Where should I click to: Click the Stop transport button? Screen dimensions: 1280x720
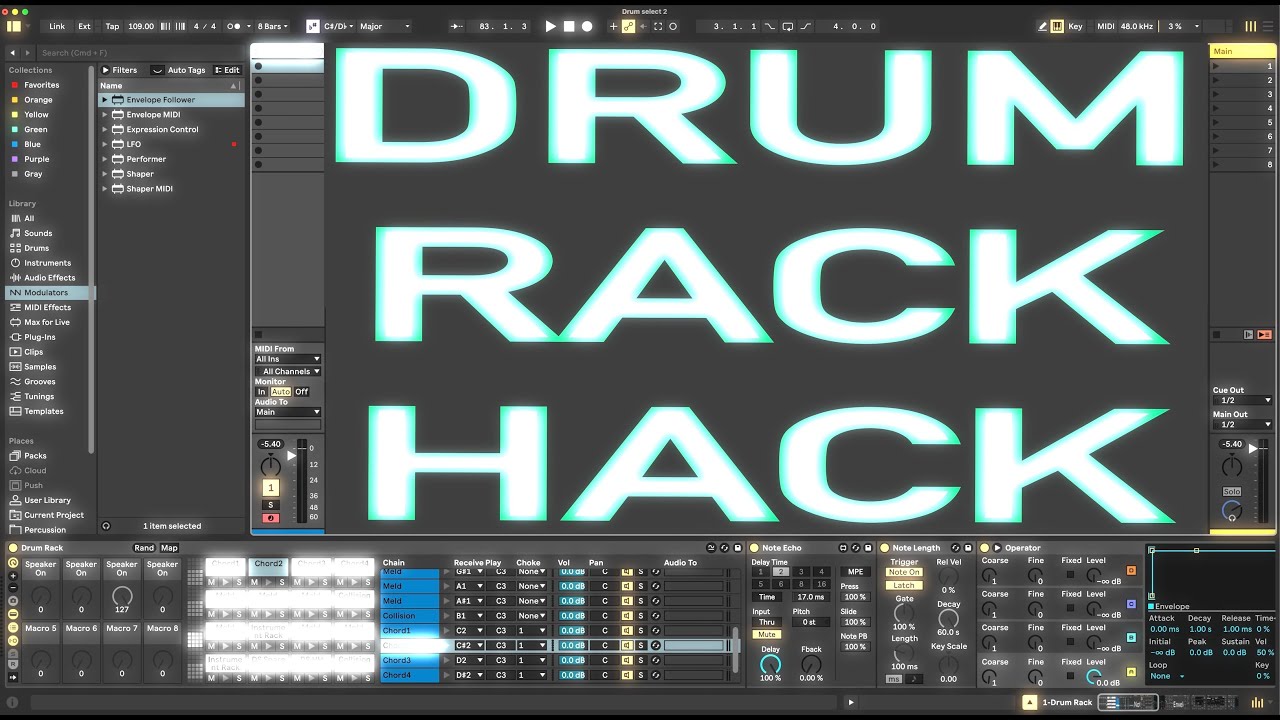pos(569,27)
